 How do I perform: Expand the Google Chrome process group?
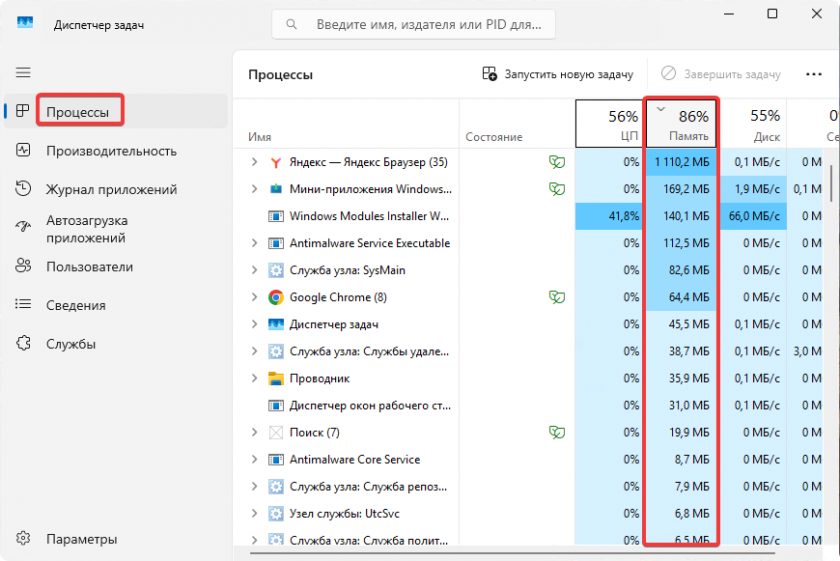(x=254, y=297)
